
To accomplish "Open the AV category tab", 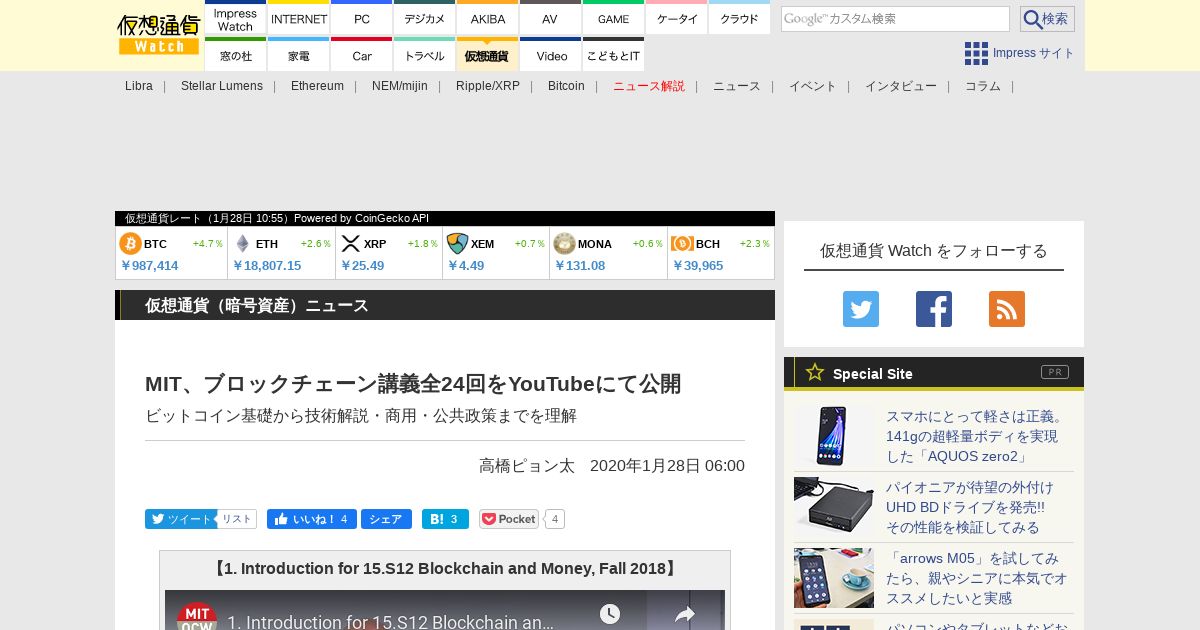I will (550, 19).
